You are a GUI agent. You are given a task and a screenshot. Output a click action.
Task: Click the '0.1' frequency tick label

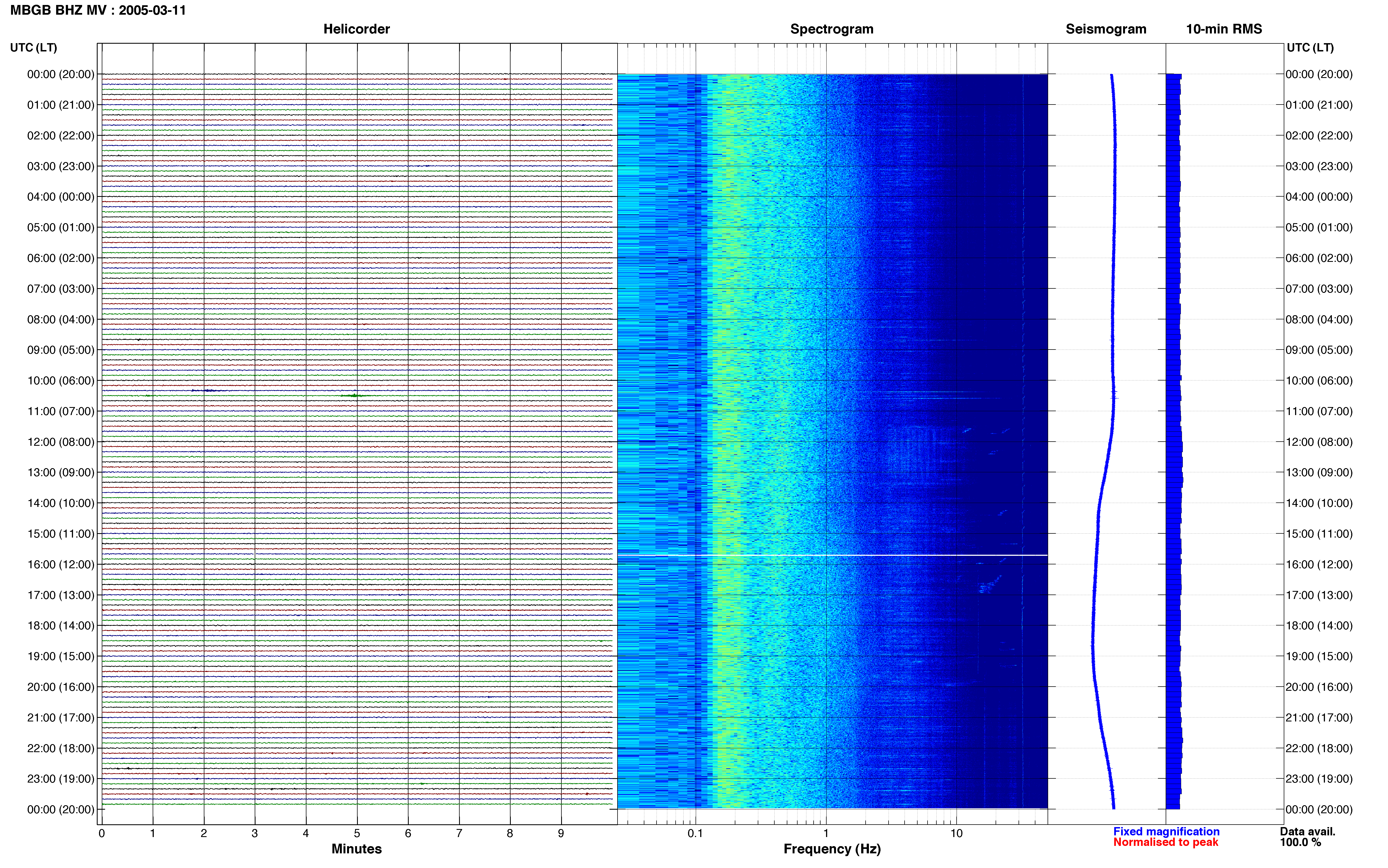click(x=695, y=833)
